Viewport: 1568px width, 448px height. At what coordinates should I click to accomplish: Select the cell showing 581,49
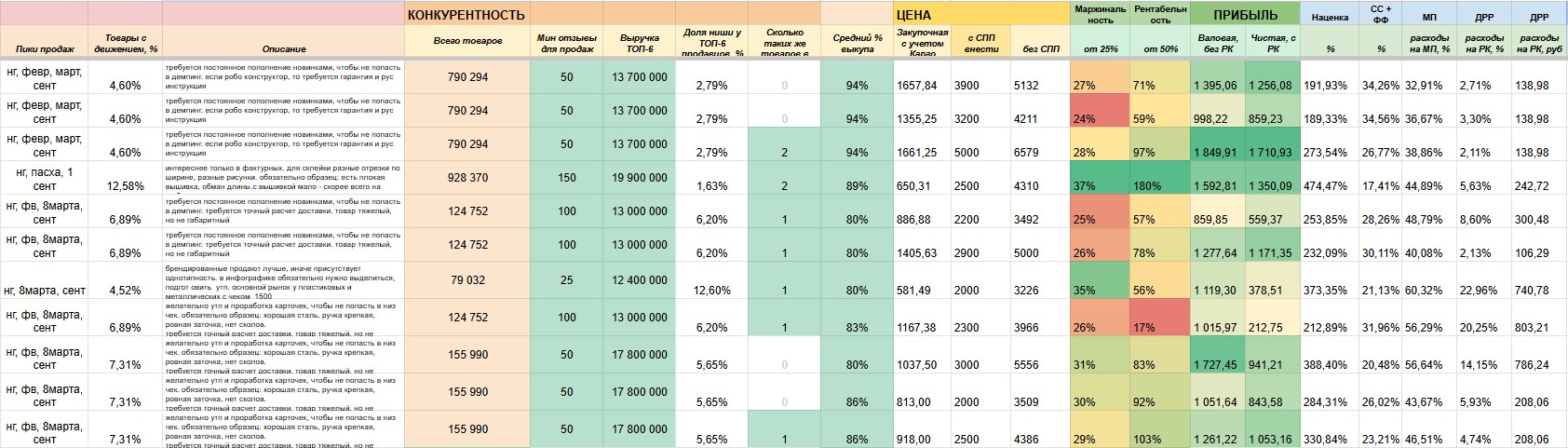coord(922,279)
